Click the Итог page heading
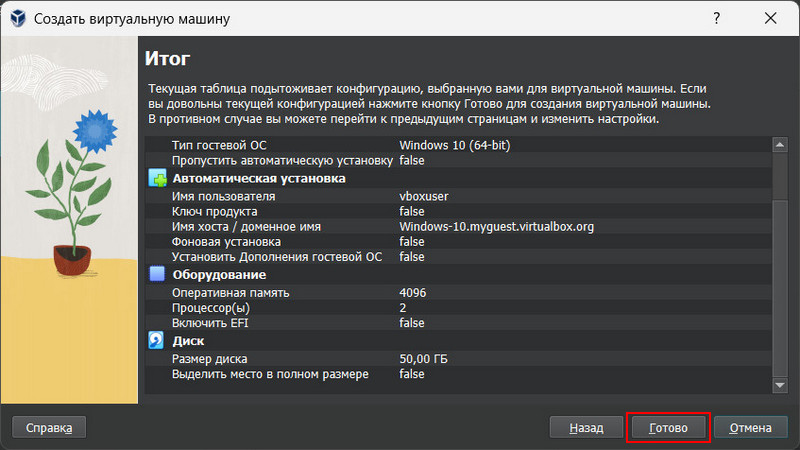 click(x=167, y=59)
